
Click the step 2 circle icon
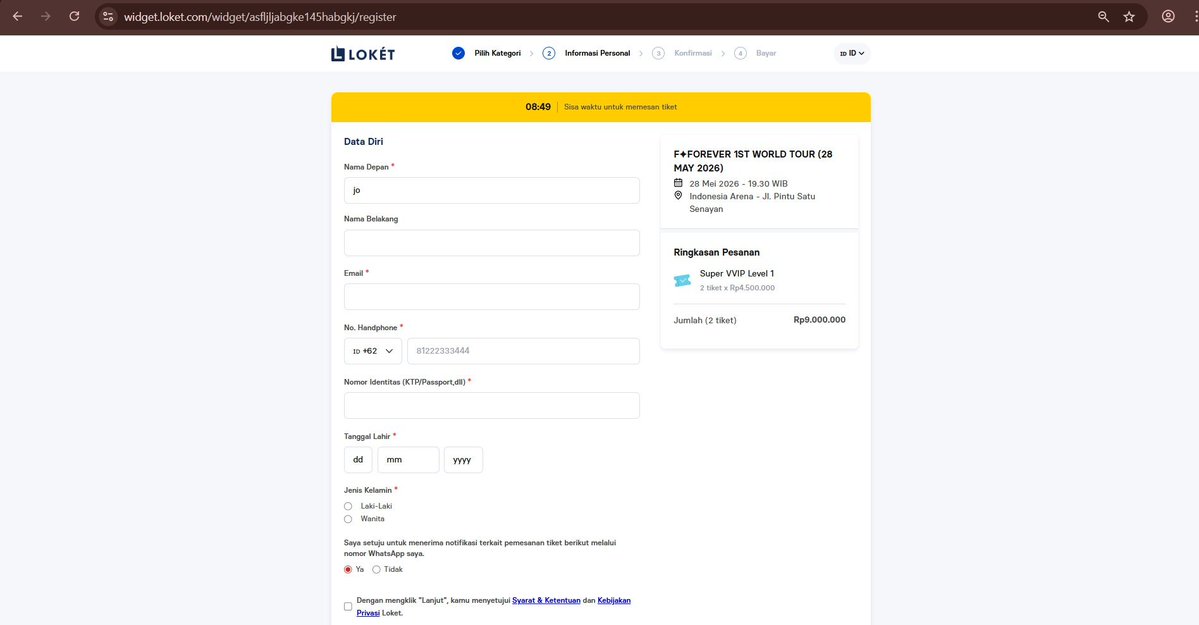[548, 53]
